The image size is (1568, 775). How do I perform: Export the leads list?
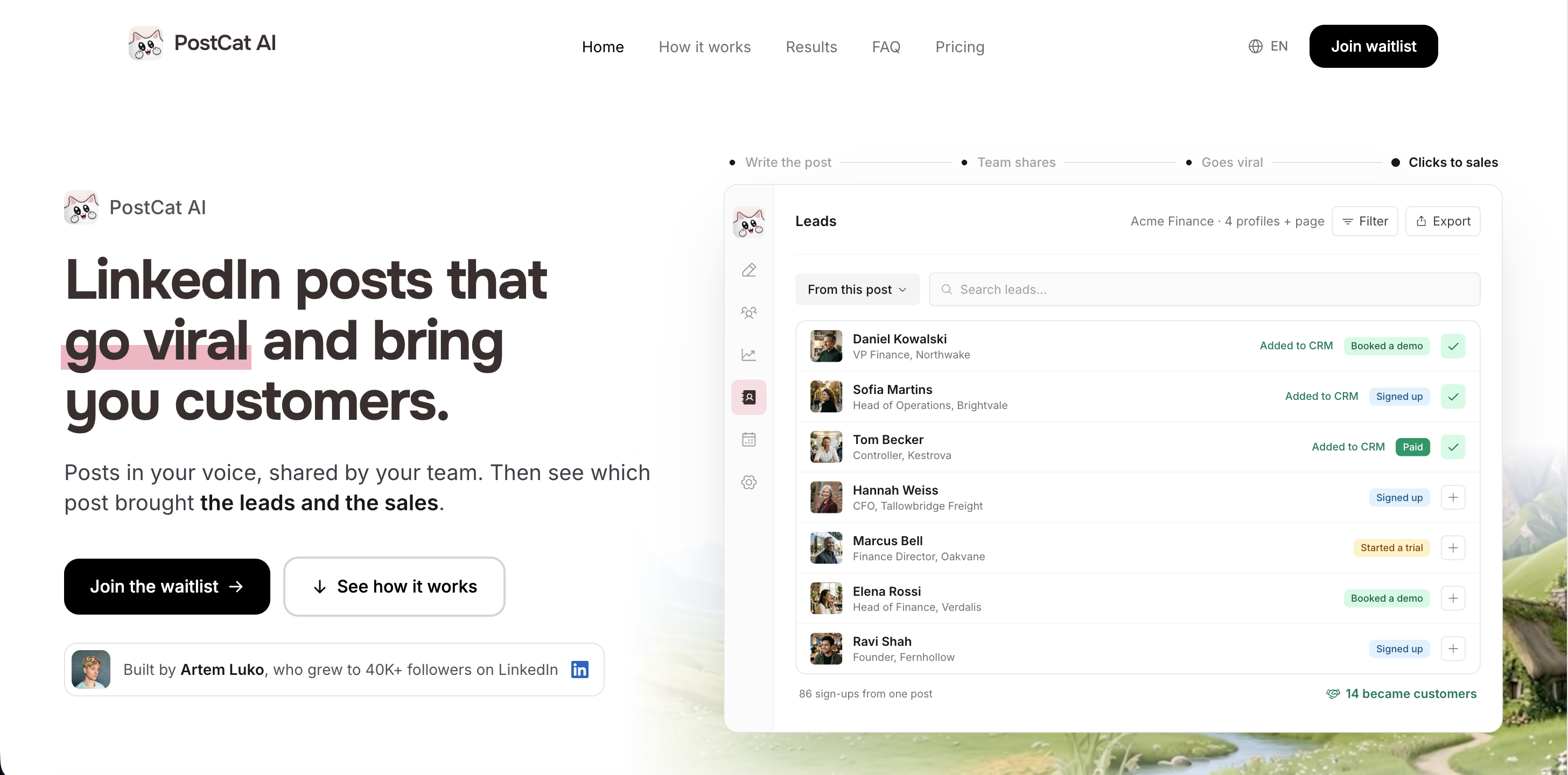1443,221
